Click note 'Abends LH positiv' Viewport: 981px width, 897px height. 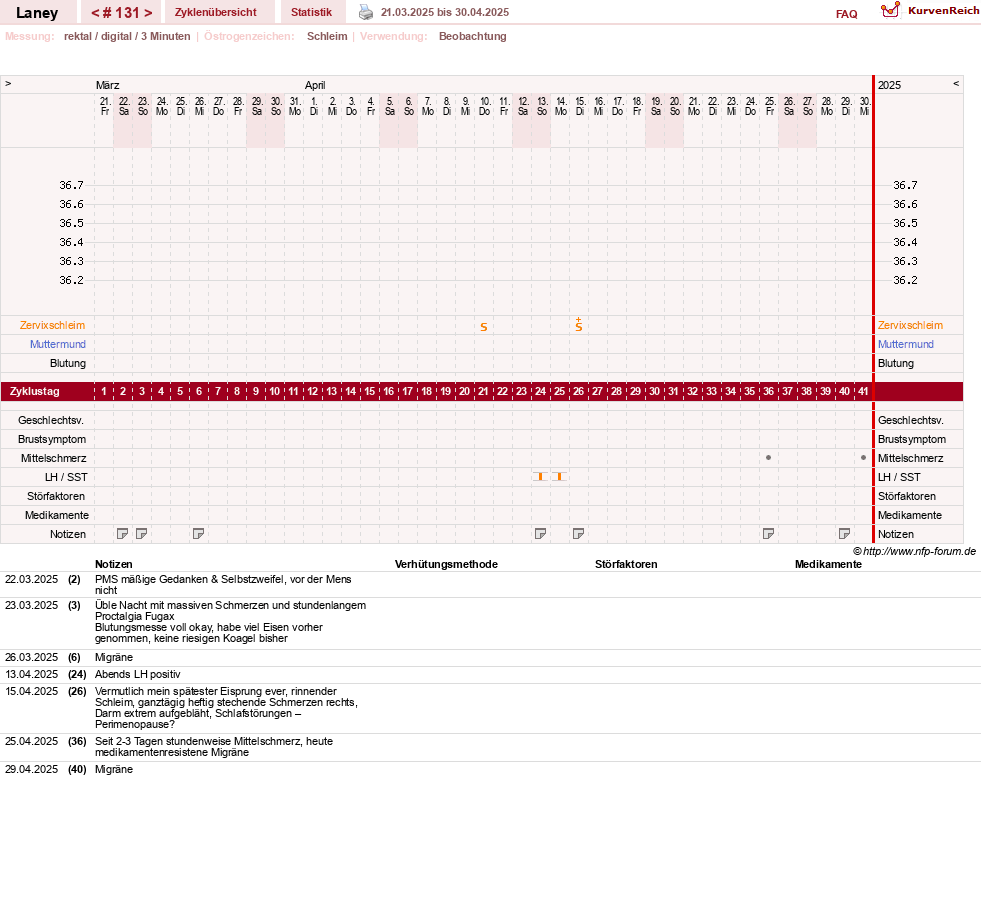pyautogui.click(x=138, y=674)
